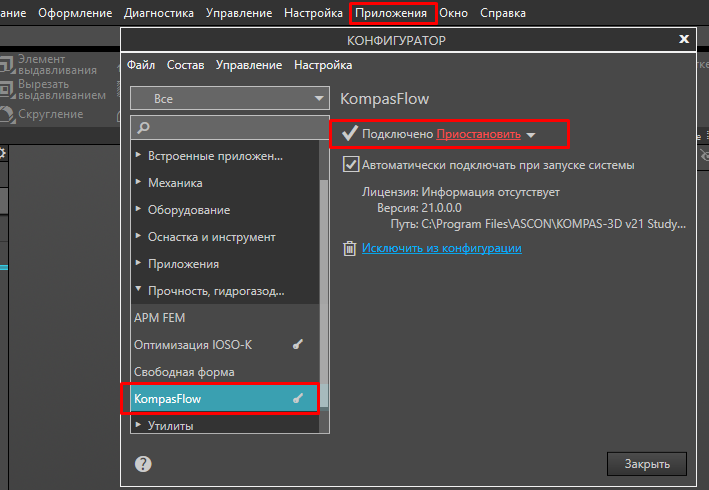709x490 pixels.
Task: Click the Путь: C:\Program Files\ASCON text
Action: 538,224
